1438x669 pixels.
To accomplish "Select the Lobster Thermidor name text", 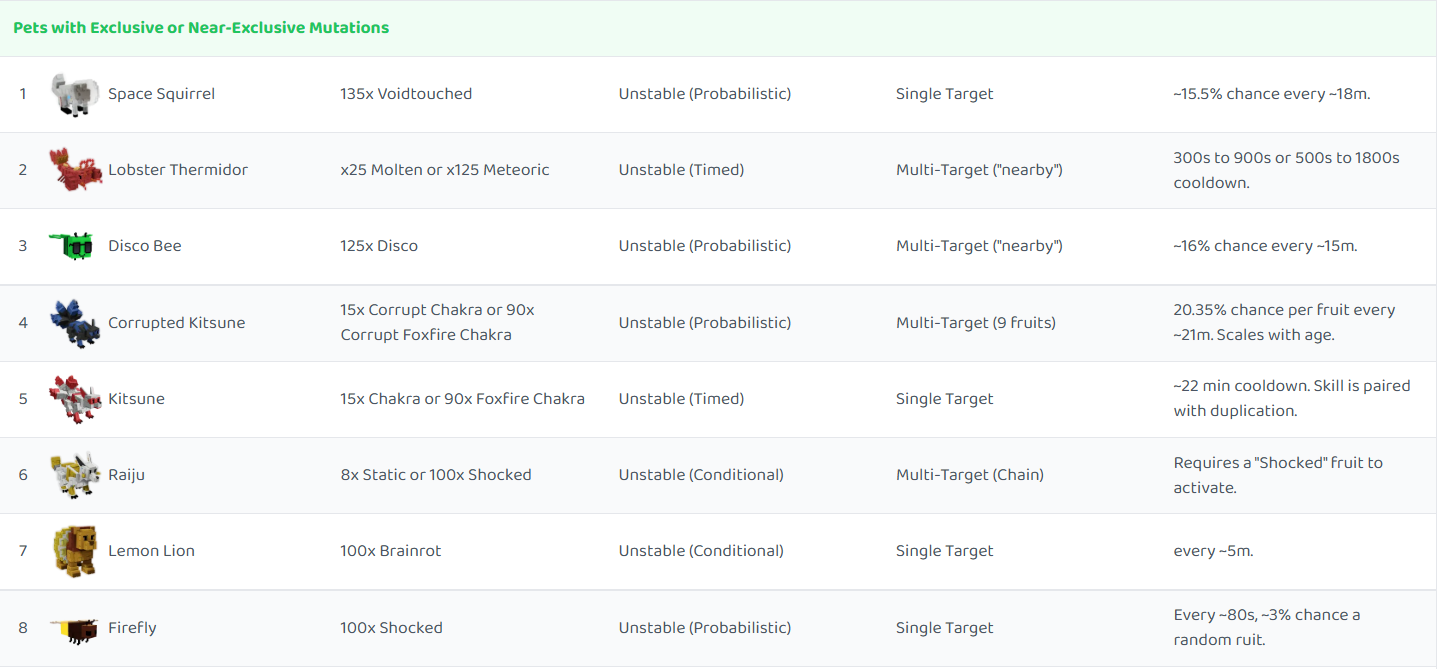I will click(178, 170).
